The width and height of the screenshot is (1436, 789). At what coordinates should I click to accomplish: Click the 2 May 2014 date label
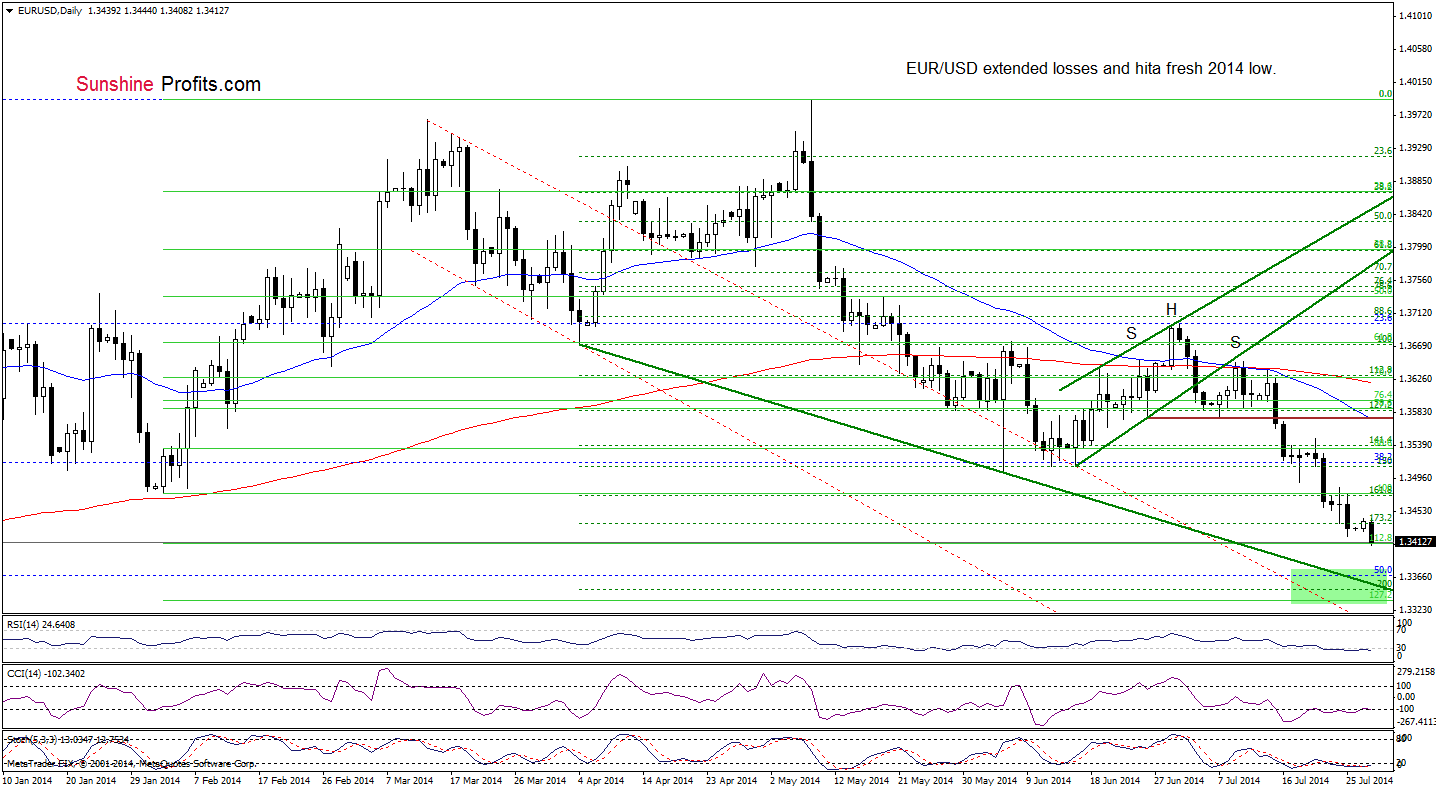coord(795,780)
